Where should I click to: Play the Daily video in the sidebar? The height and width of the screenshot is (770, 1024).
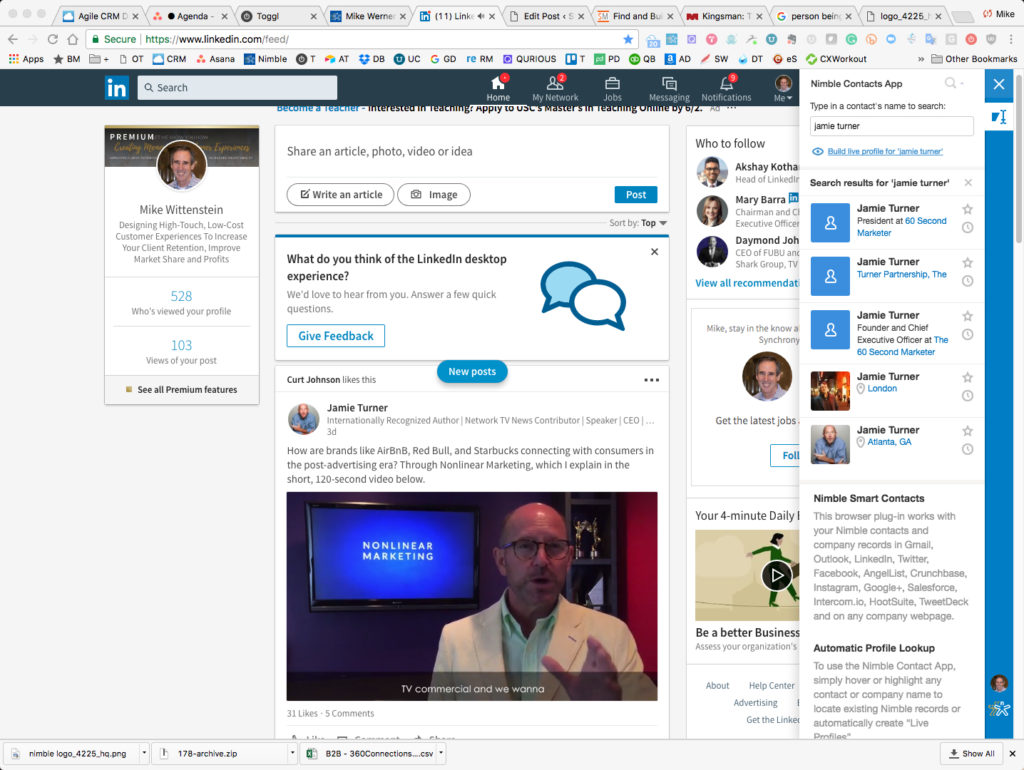click(x=776, y=575)
